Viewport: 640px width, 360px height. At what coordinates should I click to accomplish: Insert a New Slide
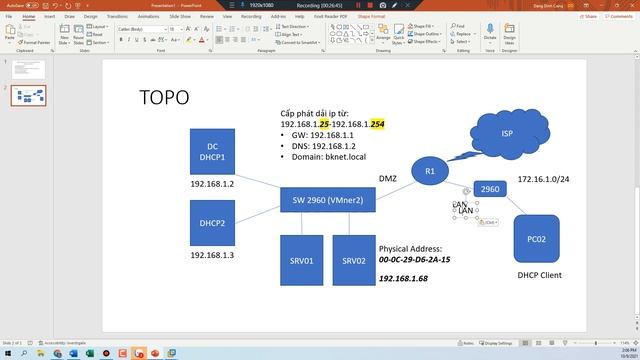[64, 35]
